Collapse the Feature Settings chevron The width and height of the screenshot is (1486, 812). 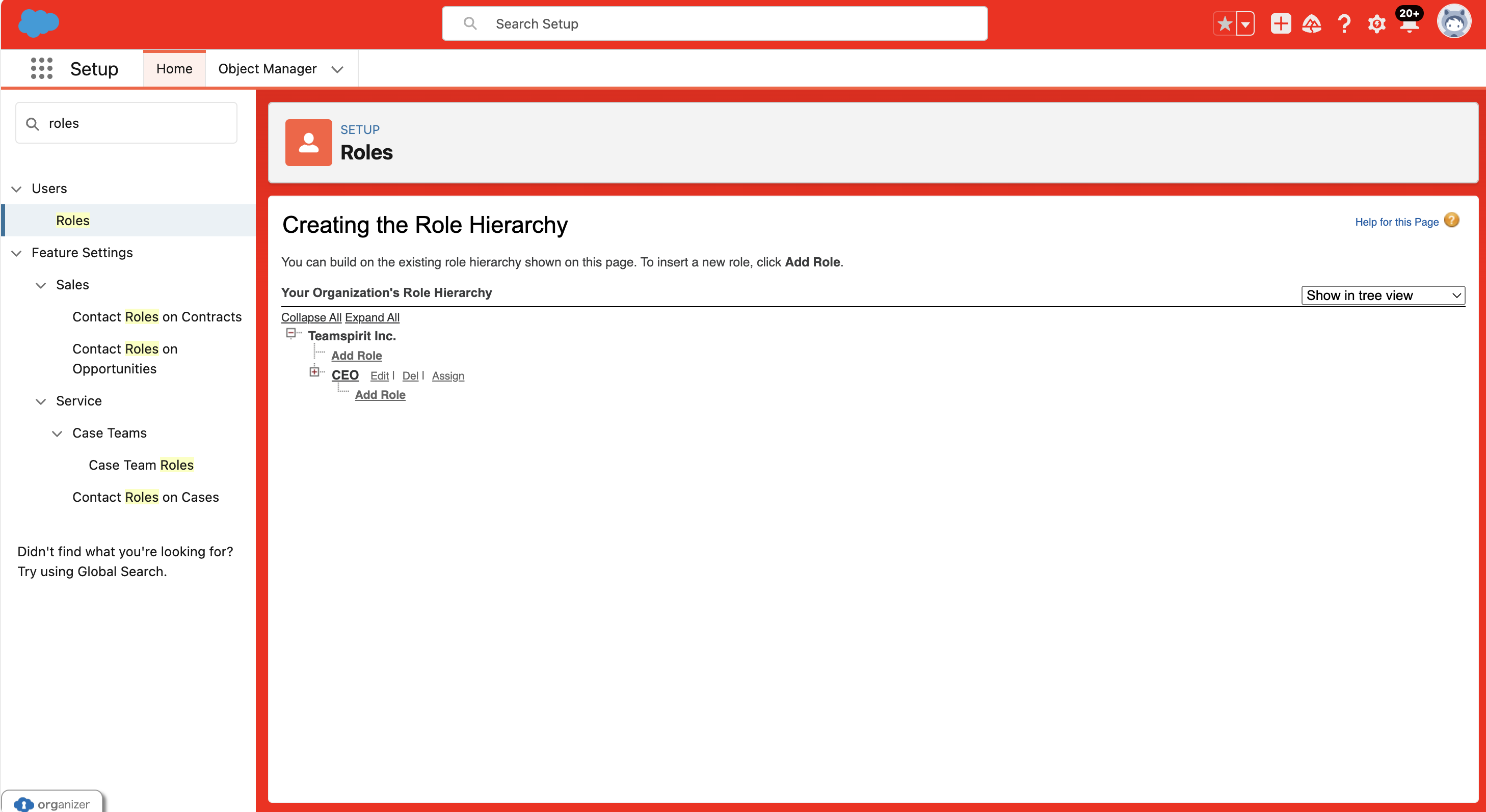[x=17, y=253]
